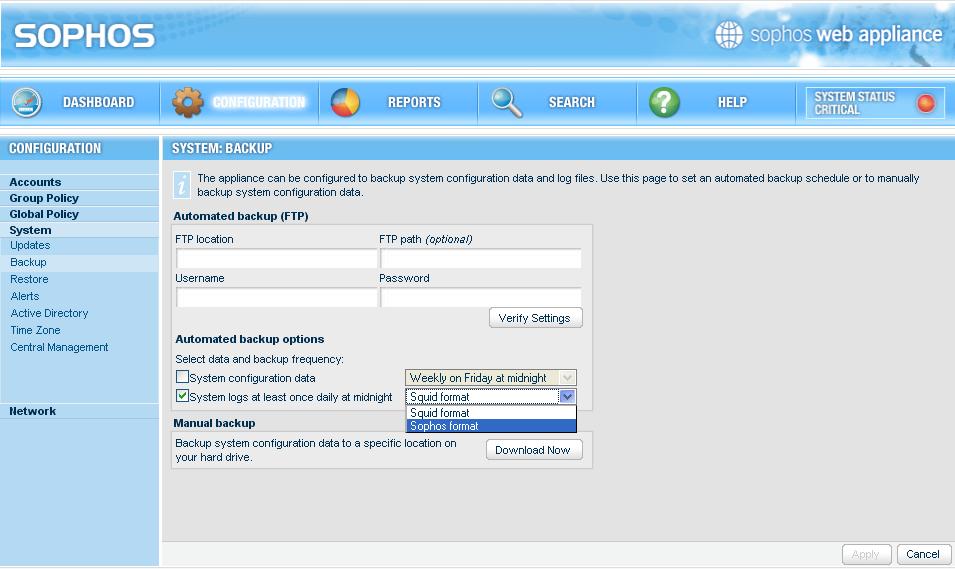Click the info icon beside the description
Image resolution: width=955 pixels, height=569 pixels.
point(181,185)
